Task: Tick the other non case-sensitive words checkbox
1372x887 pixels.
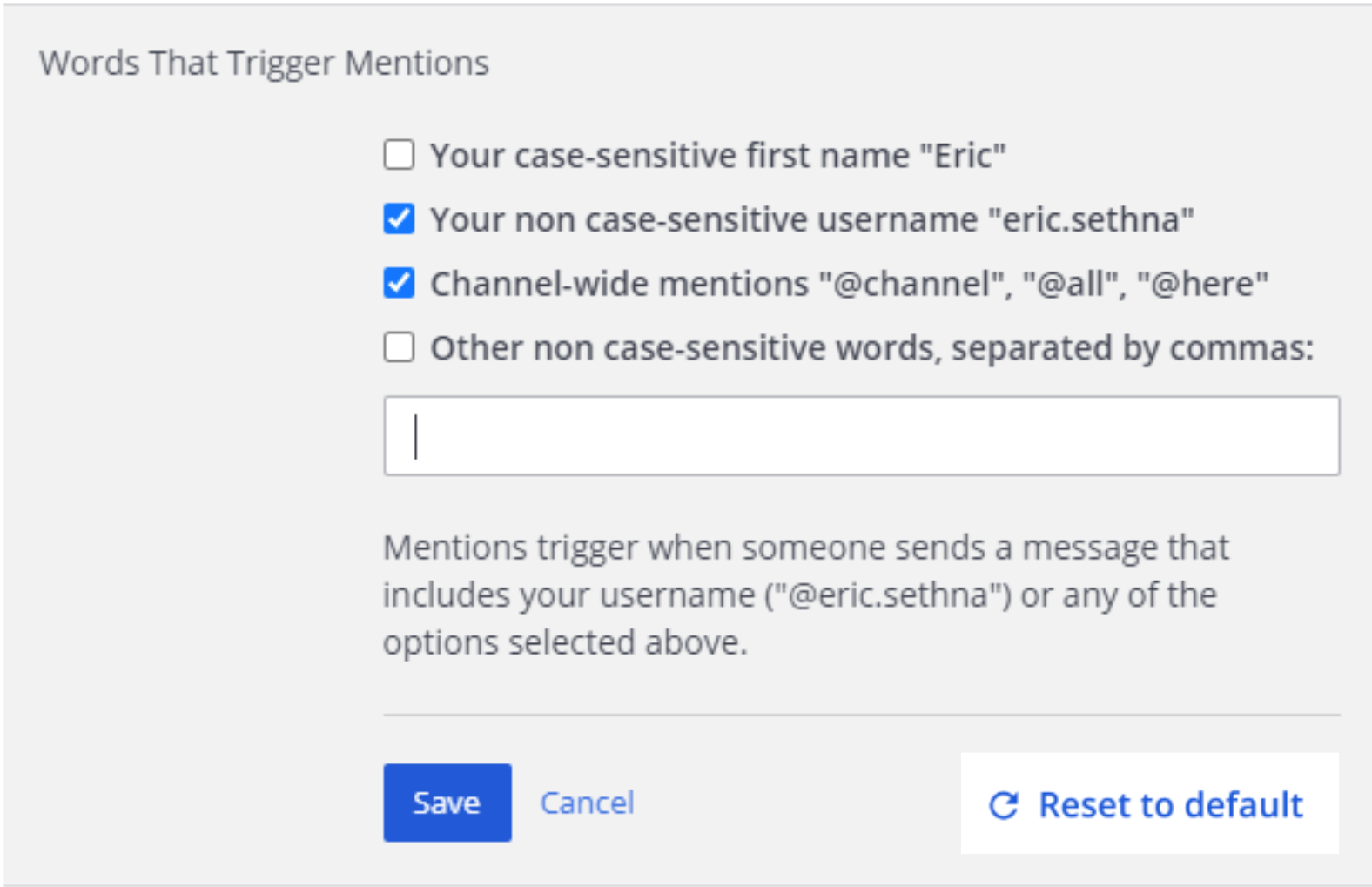Action: 399,347
